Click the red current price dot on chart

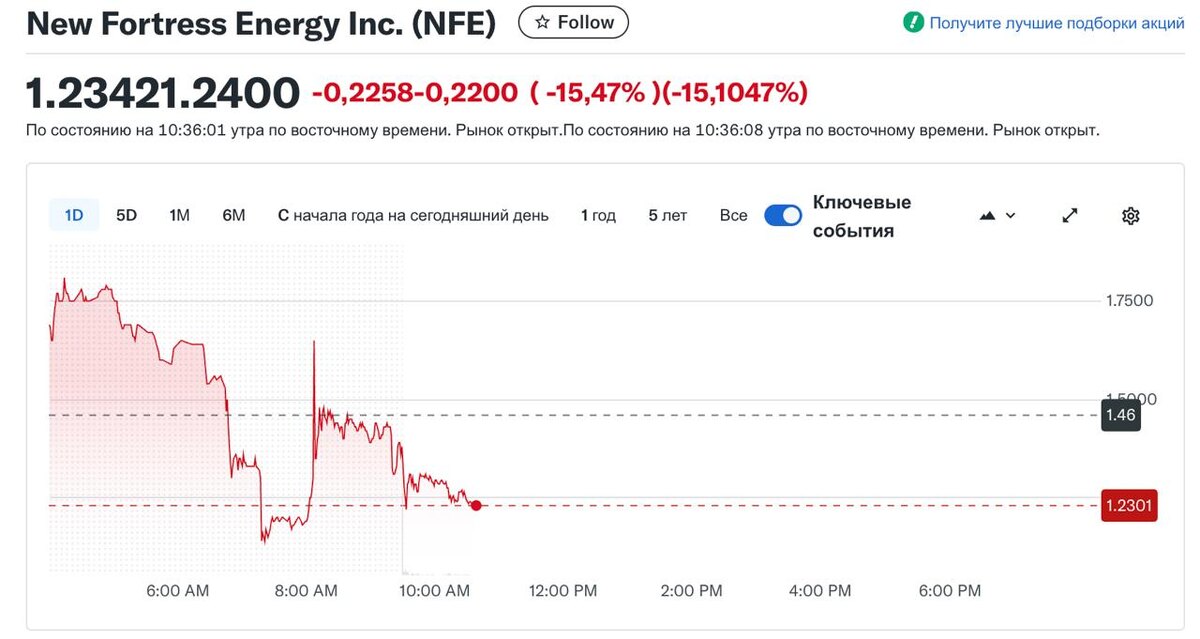pos(476,506)
